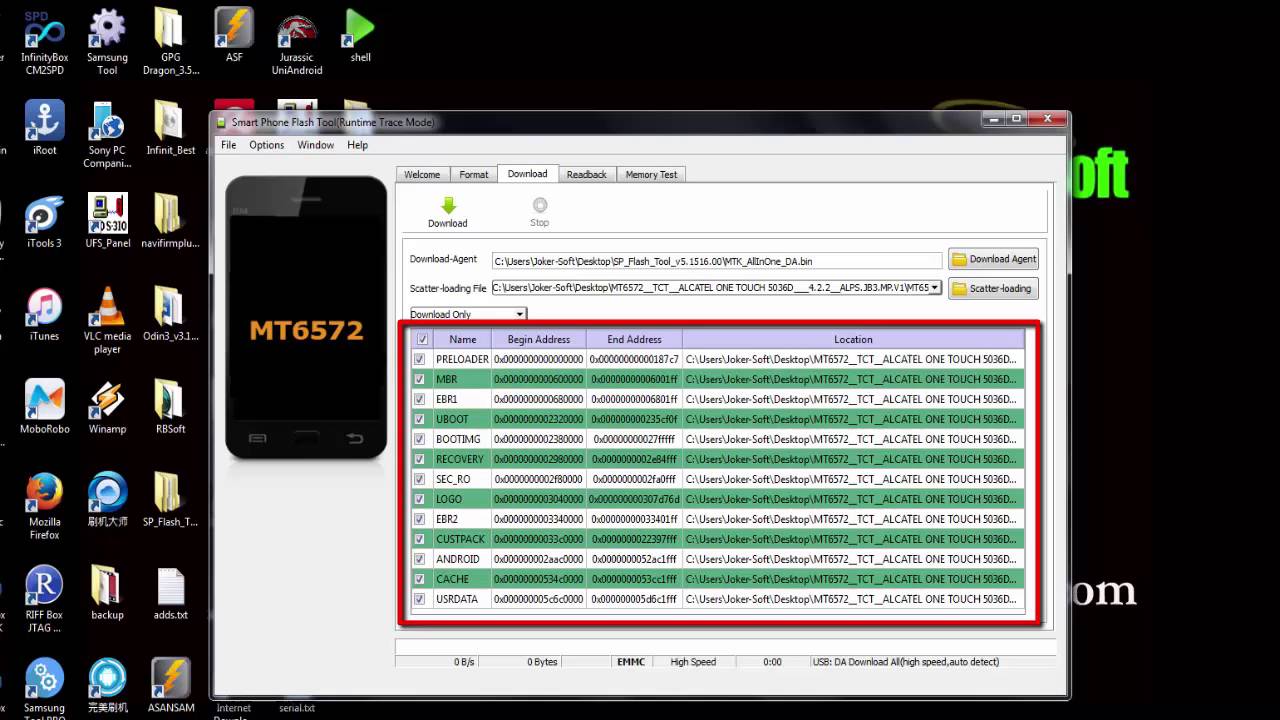Uncheck the UBOOT partition checkbox
Viewport: 1280px width, 720px height.
[419, 419]
